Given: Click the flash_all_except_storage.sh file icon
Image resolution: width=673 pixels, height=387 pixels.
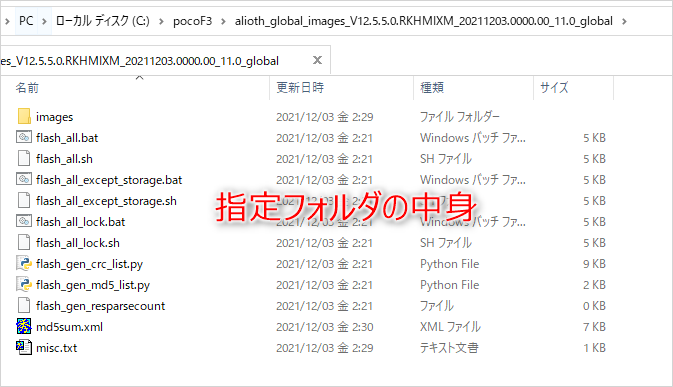Looking at the screenshot, I should click(24, 201).
